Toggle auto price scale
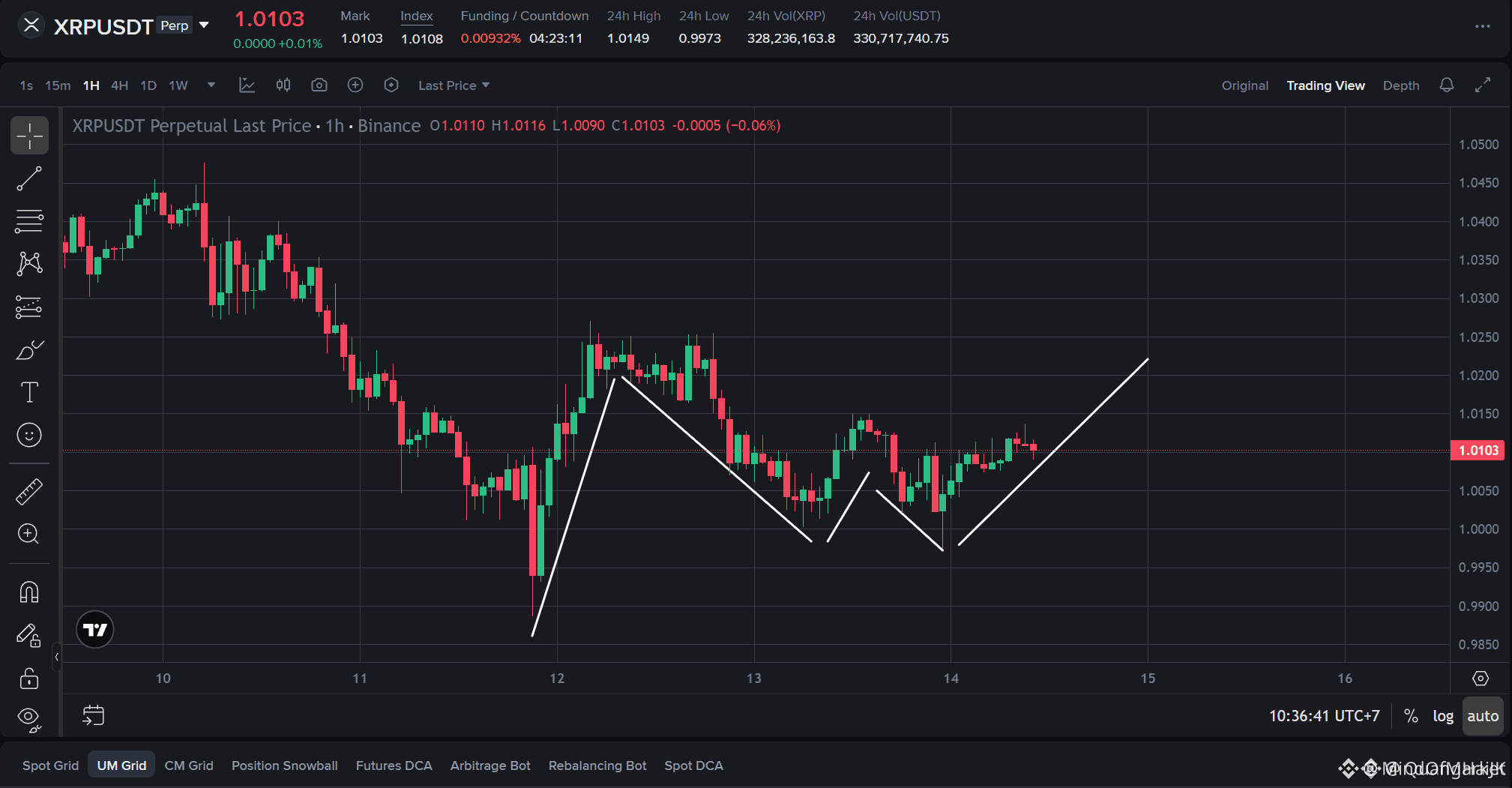 pos(1483,716)
